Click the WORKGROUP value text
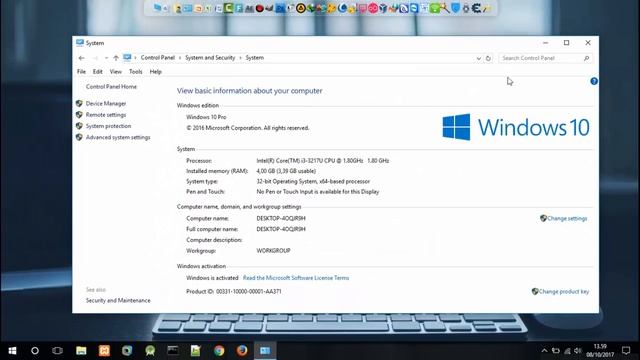Screen dimensions: 640x360 tap(273, 251)
